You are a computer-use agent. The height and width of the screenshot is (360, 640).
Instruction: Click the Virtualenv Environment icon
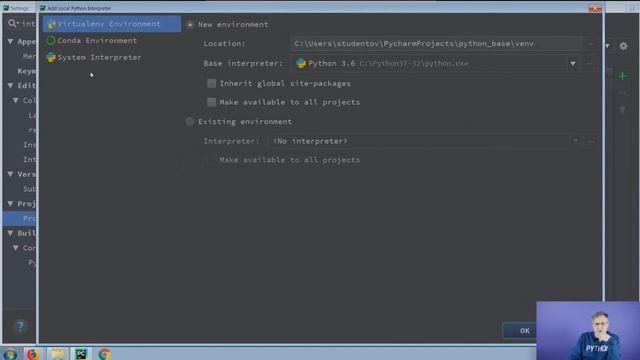click(51, 24)
